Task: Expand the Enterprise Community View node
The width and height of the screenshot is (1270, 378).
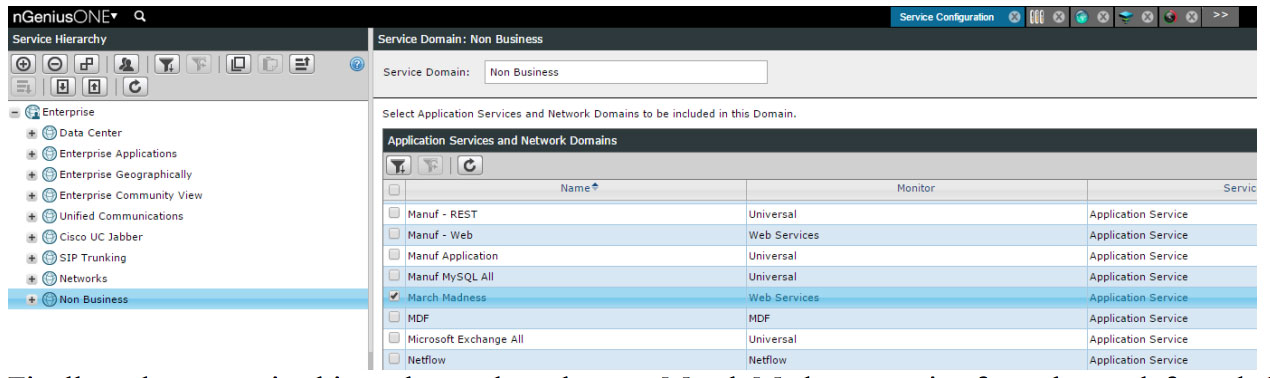Action: click(32, 196)
